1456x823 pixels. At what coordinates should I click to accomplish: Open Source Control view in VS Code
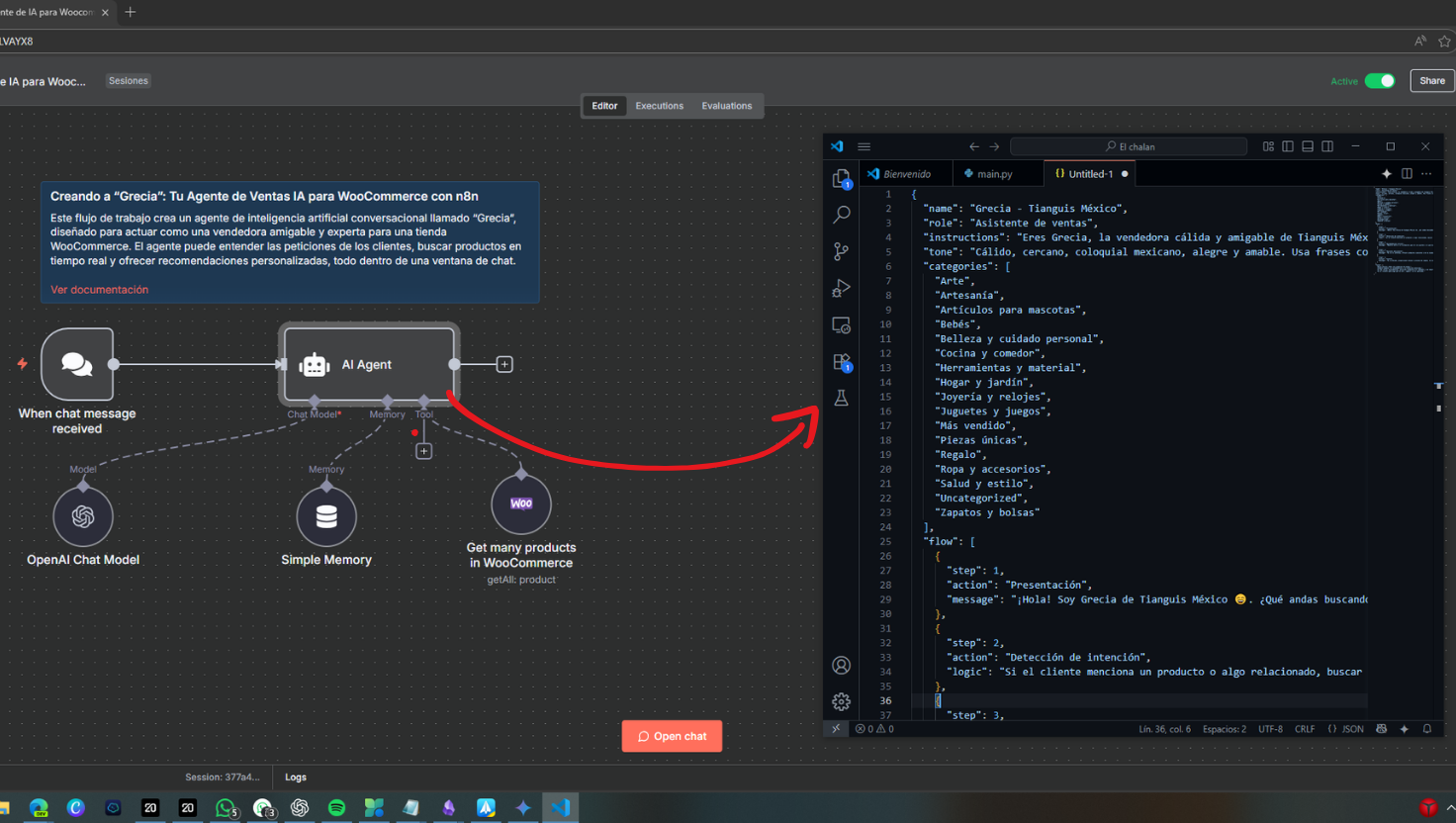(x=841, y=251)
